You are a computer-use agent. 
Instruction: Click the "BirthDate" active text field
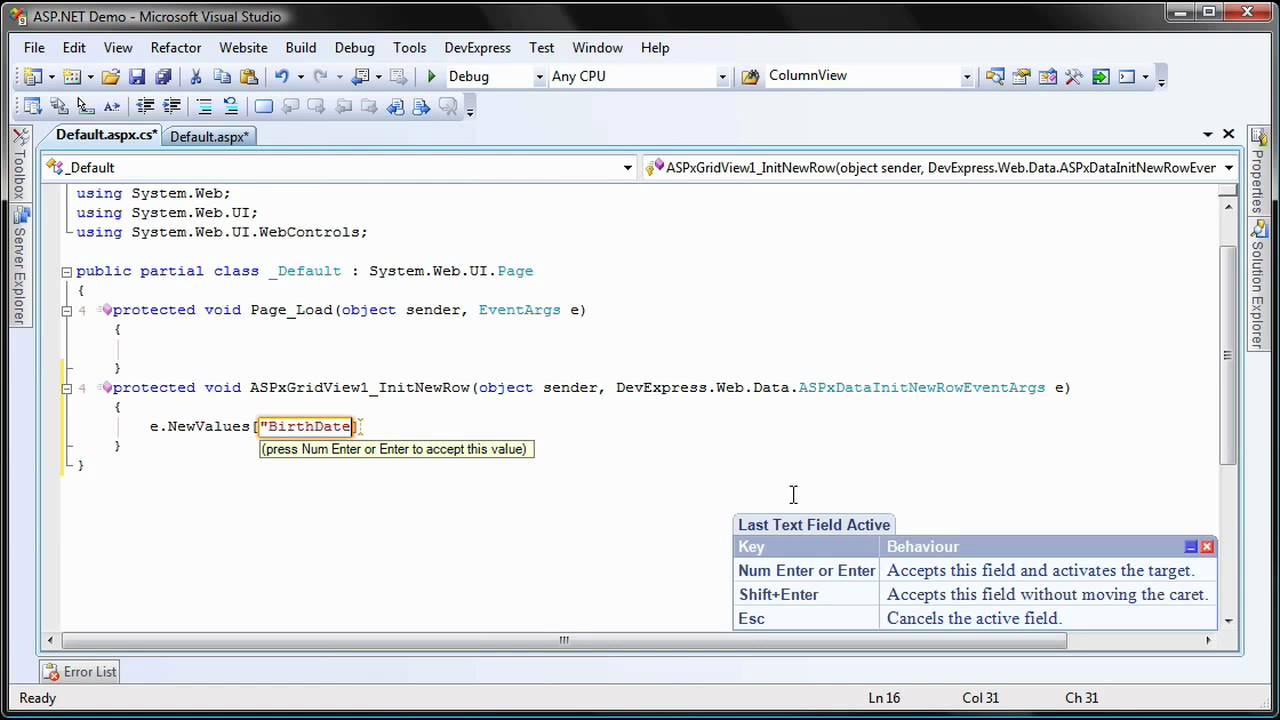[306, 427]
